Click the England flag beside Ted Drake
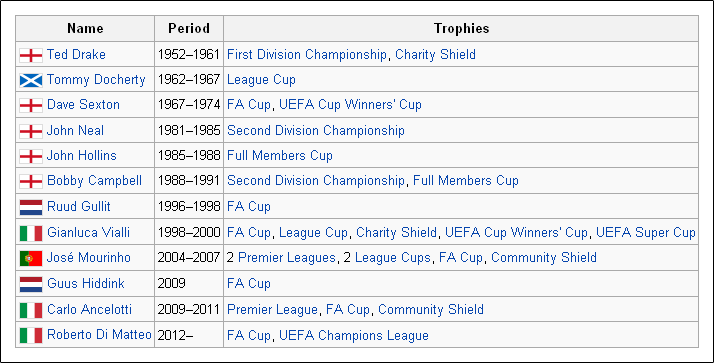This screenshot has height=363, width=714. pyautogui.click(x=31, y=55)
